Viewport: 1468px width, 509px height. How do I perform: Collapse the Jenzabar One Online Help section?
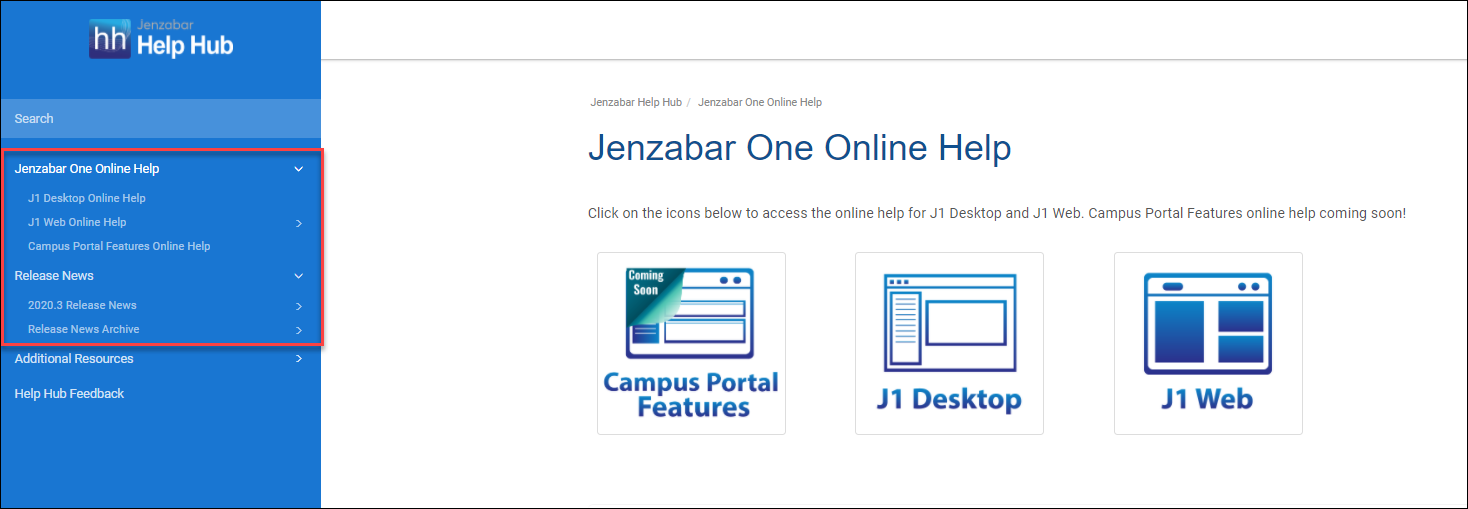[x=298, y=169]
